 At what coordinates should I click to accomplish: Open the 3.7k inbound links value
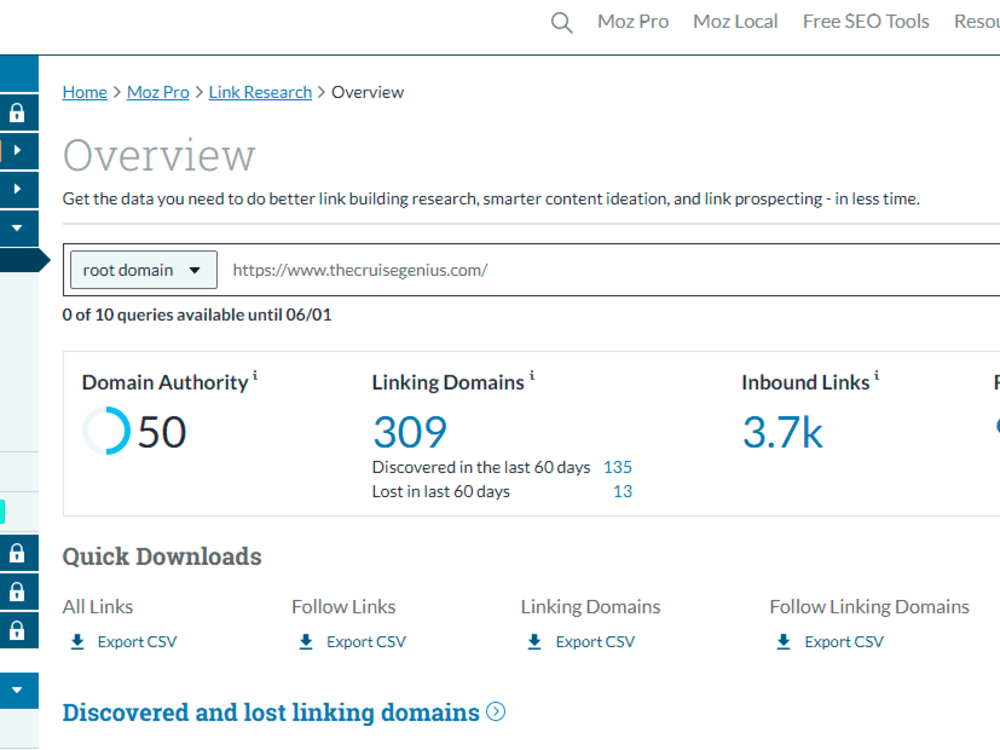[x=783, y=432]
